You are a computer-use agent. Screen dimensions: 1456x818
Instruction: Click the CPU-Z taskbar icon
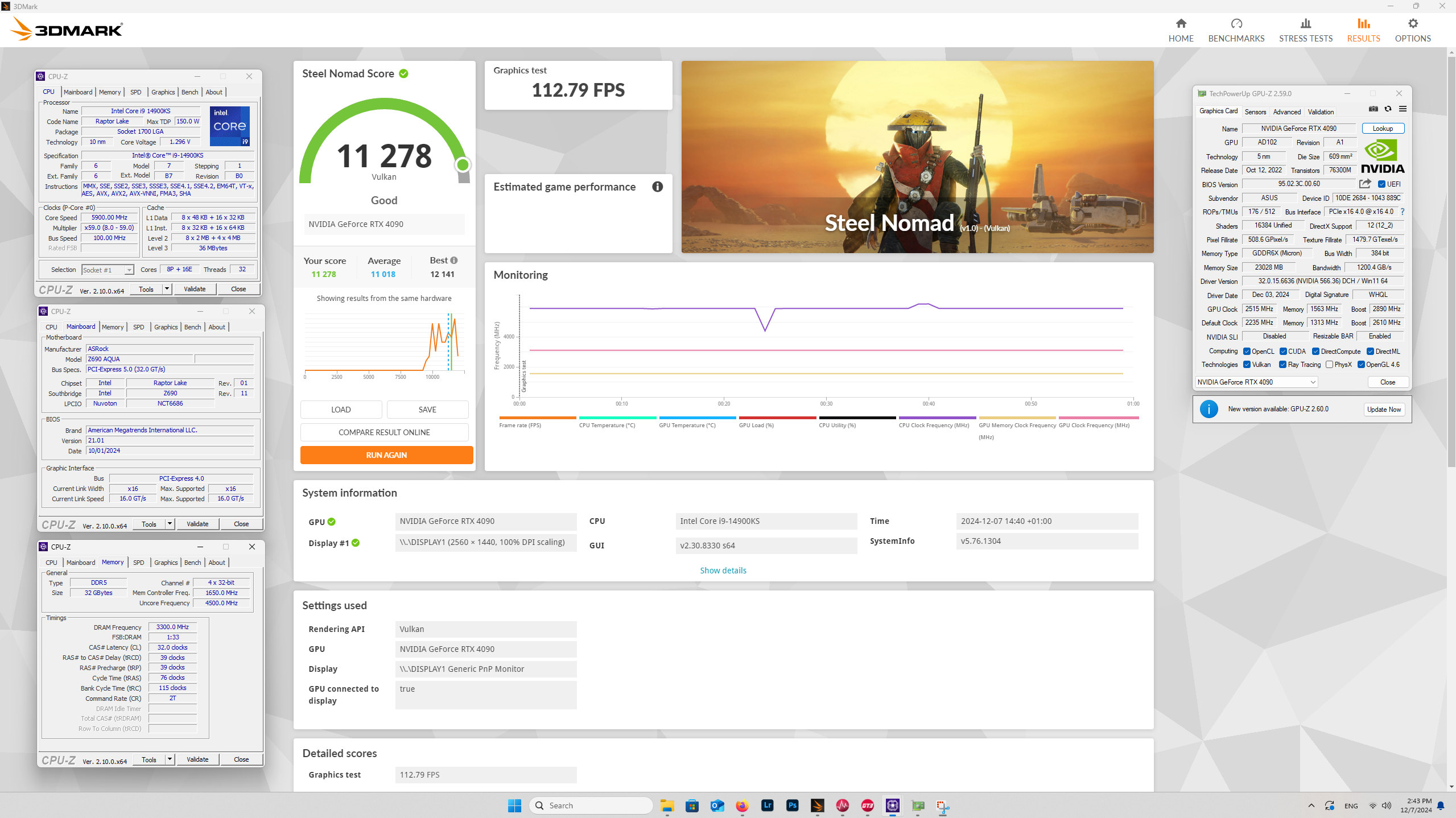pyautogui.click(x=892, y=805)
